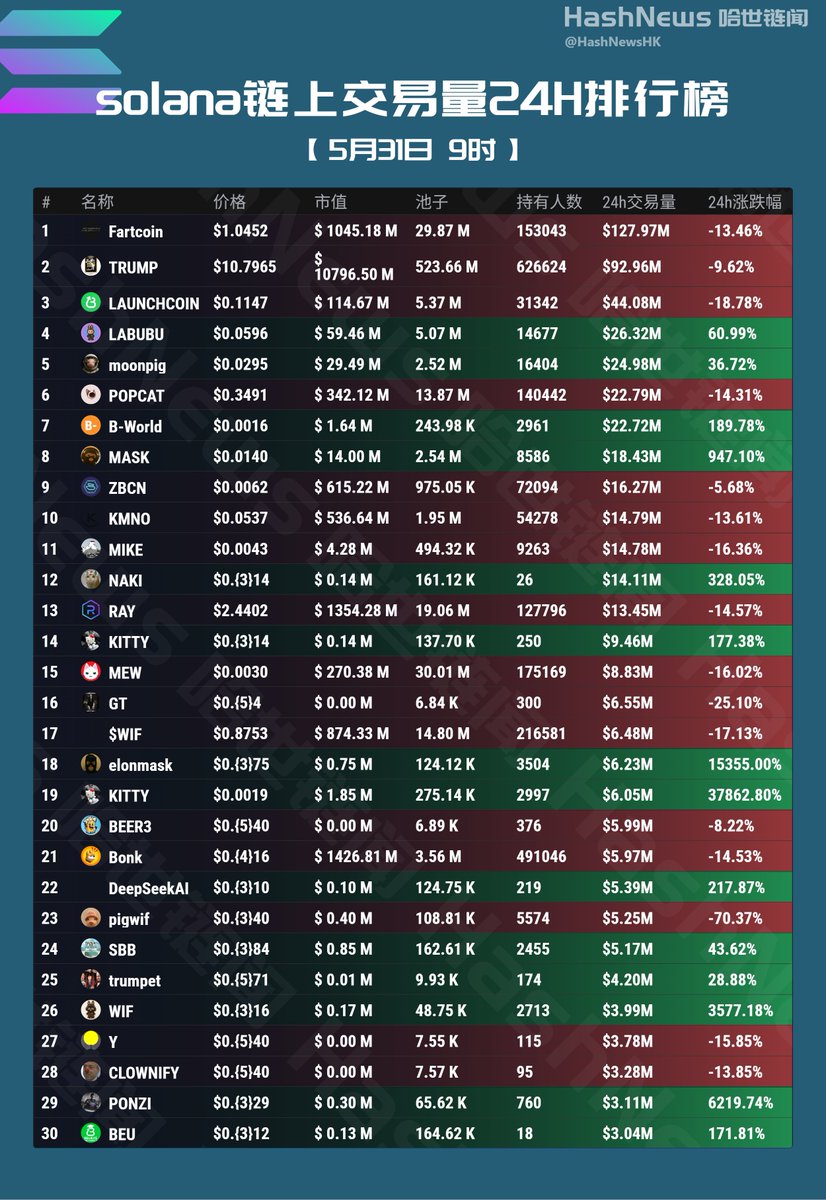Select the Fartcoin name cell
The image size is (826, 1200).
tap(135, 231)
